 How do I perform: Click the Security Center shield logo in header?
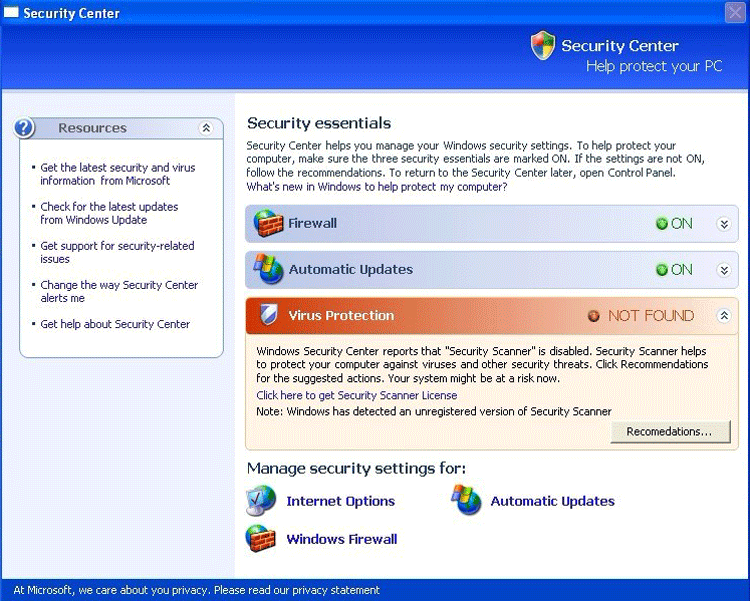point(543,45)
